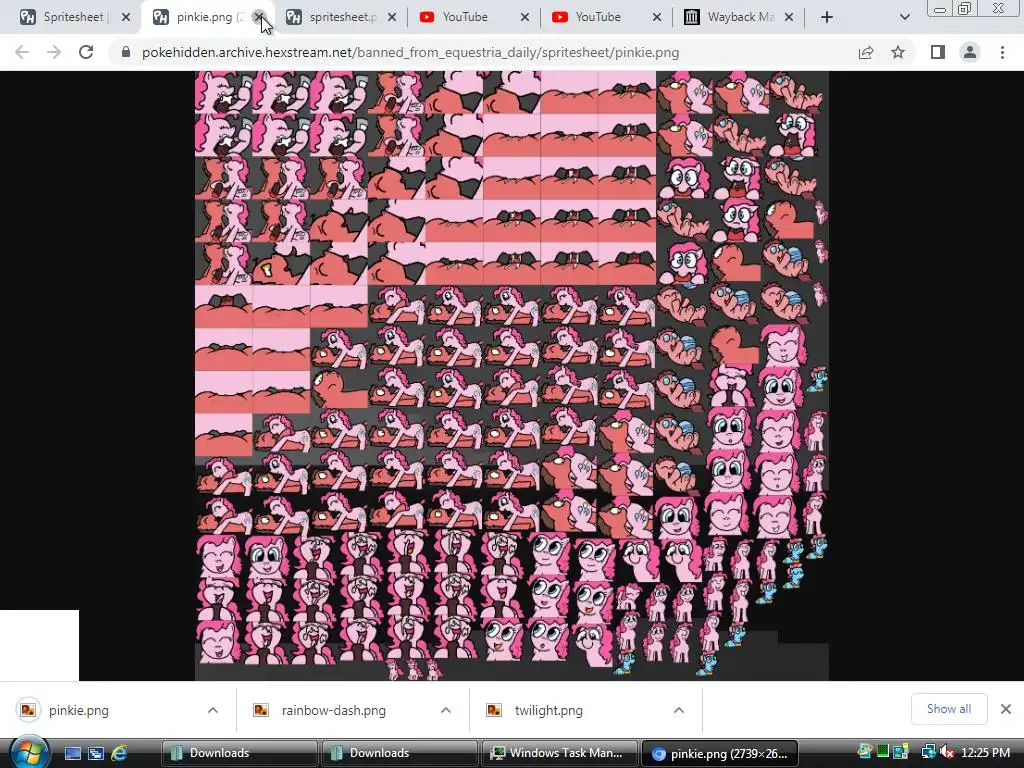Image resolution: width=1024 pixels, height=768 pixels.
Task: Click the Pinkie spritesheet image
Action: click(x=512, y=376)
